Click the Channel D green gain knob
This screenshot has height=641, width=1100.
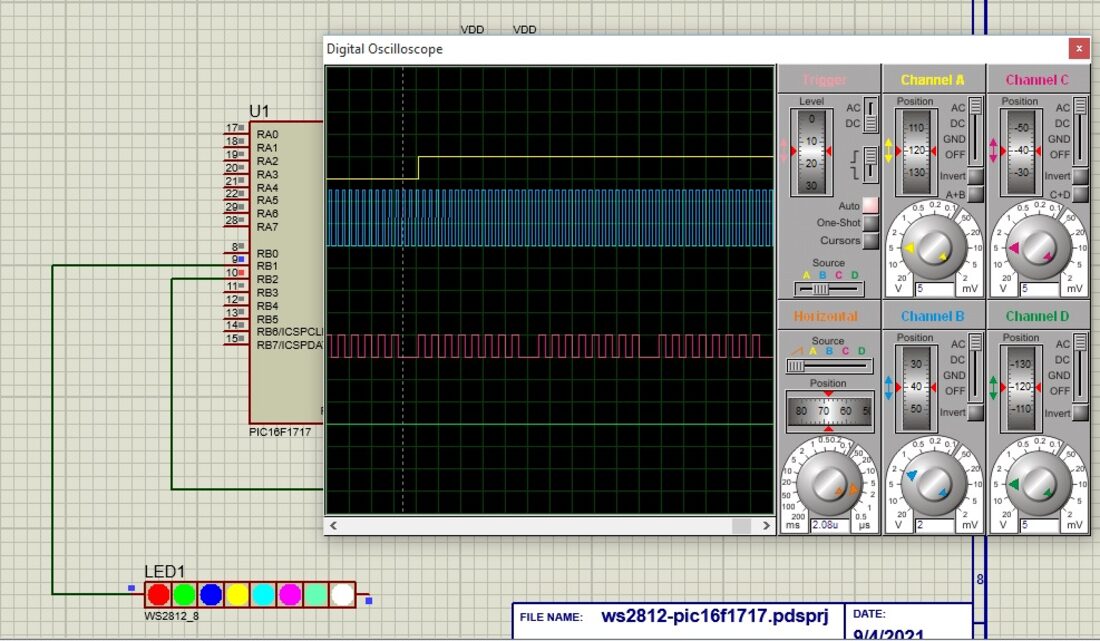pyautogui.click(x=1038, y=483)
